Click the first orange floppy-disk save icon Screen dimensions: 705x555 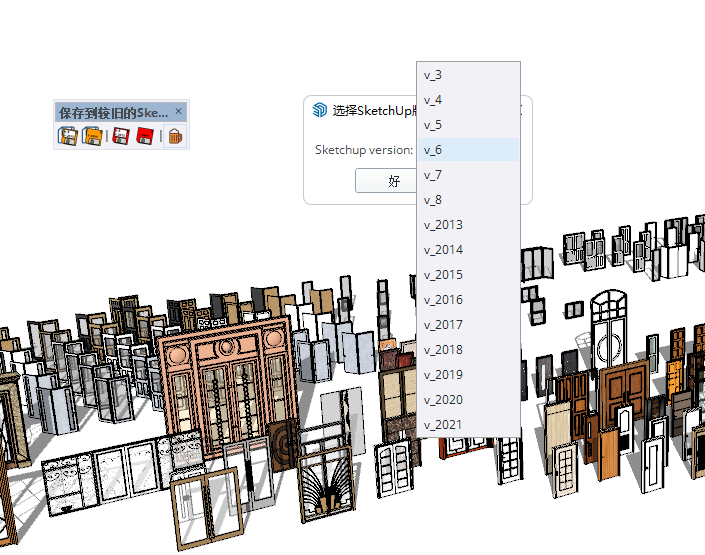tap(68, 137)
